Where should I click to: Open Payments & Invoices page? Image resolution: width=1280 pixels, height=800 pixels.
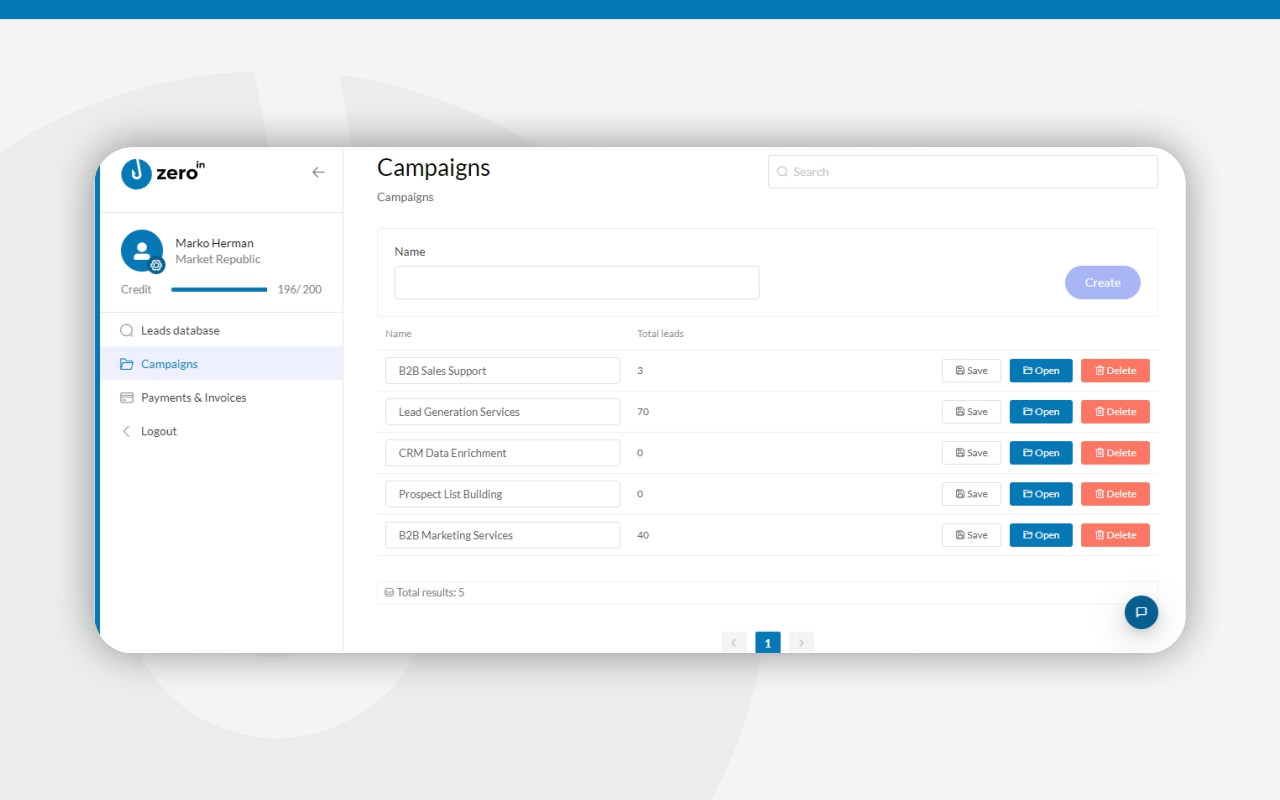[193, 398]
